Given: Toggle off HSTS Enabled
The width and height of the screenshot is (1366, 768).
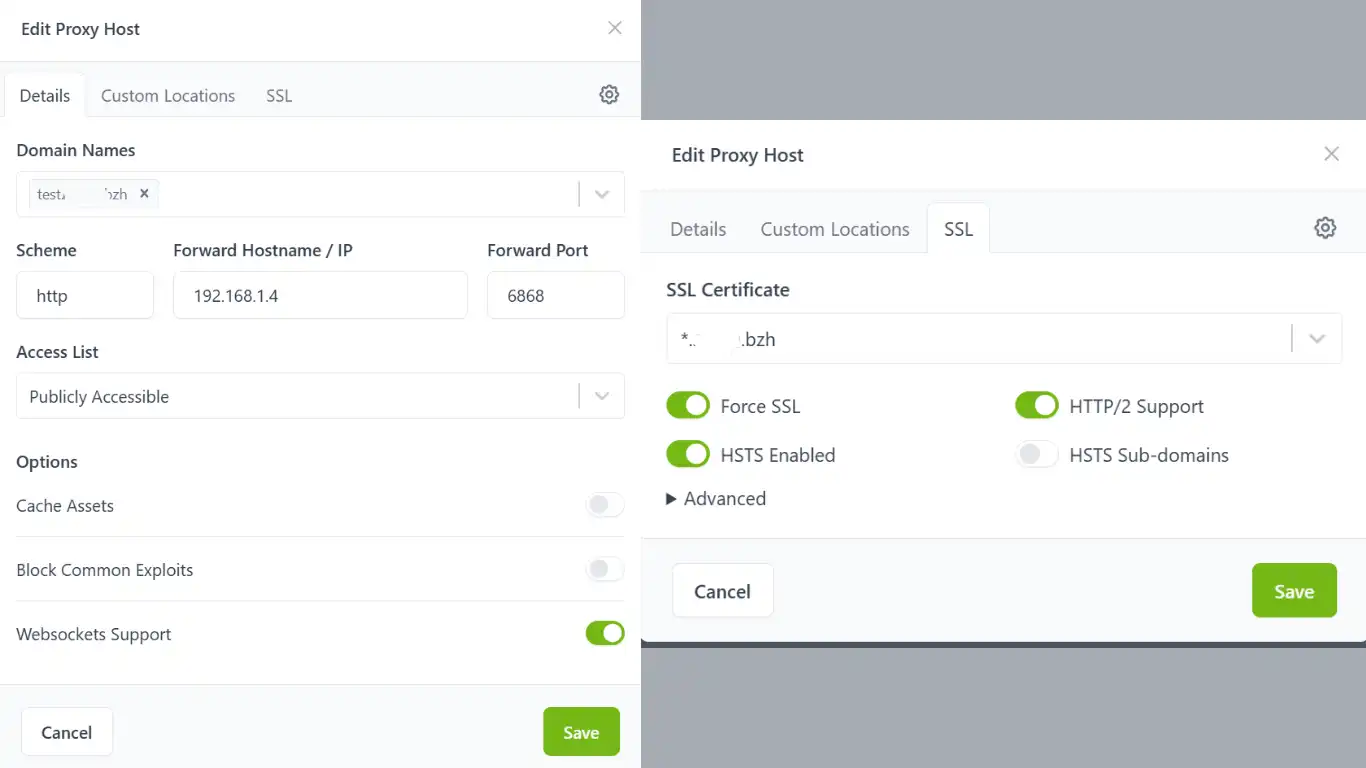Looking at the screenshot, I should coord(688,455).
